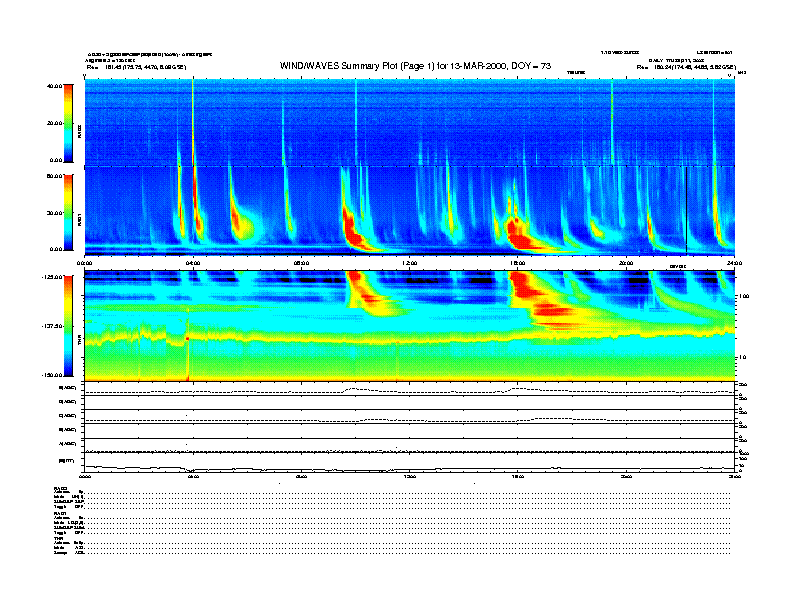Click the black vertical line near 22:00 in RAD1
792x612 pixels.
686,211
